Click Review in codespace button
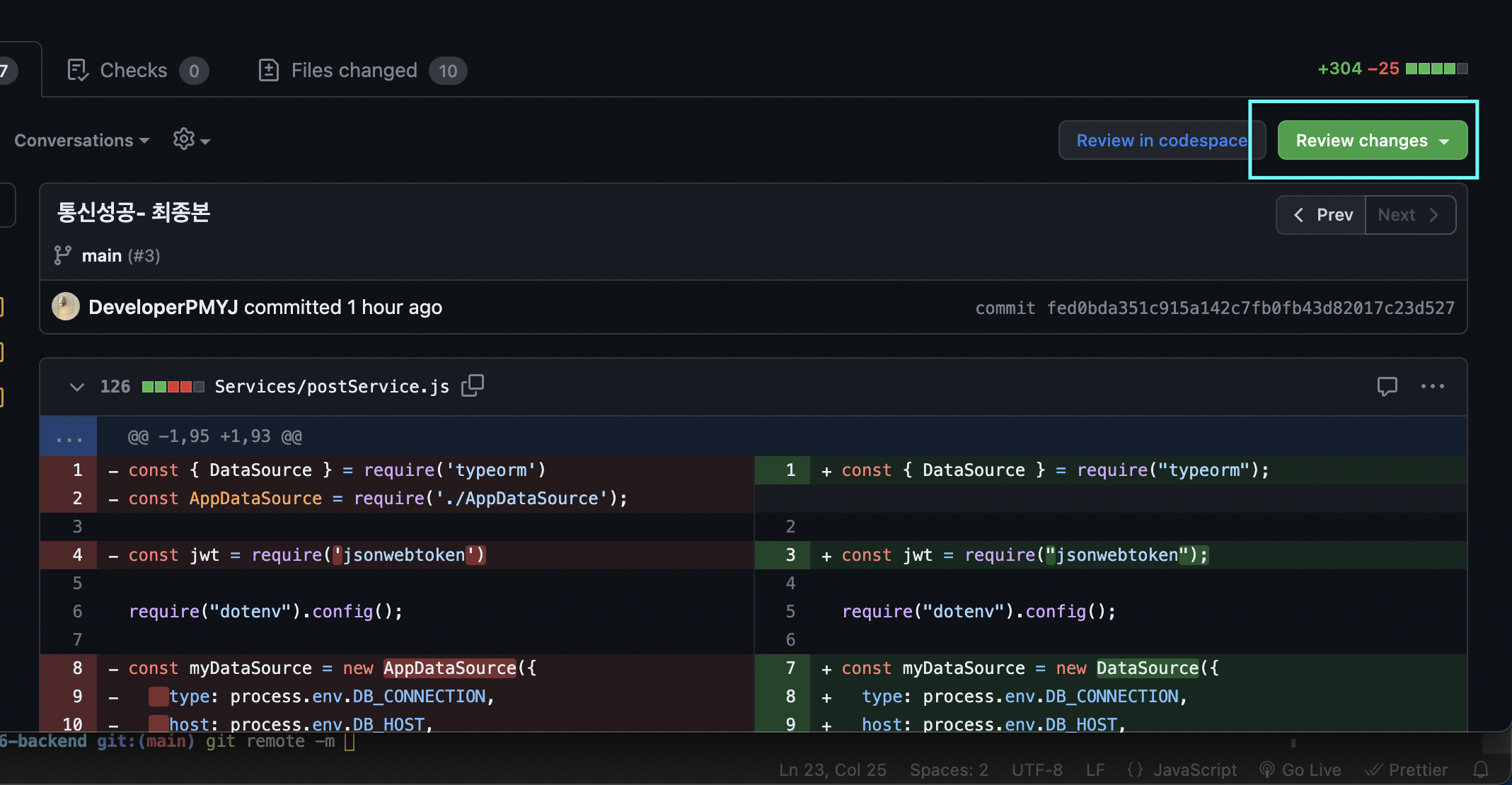 tap(1160, 141)
